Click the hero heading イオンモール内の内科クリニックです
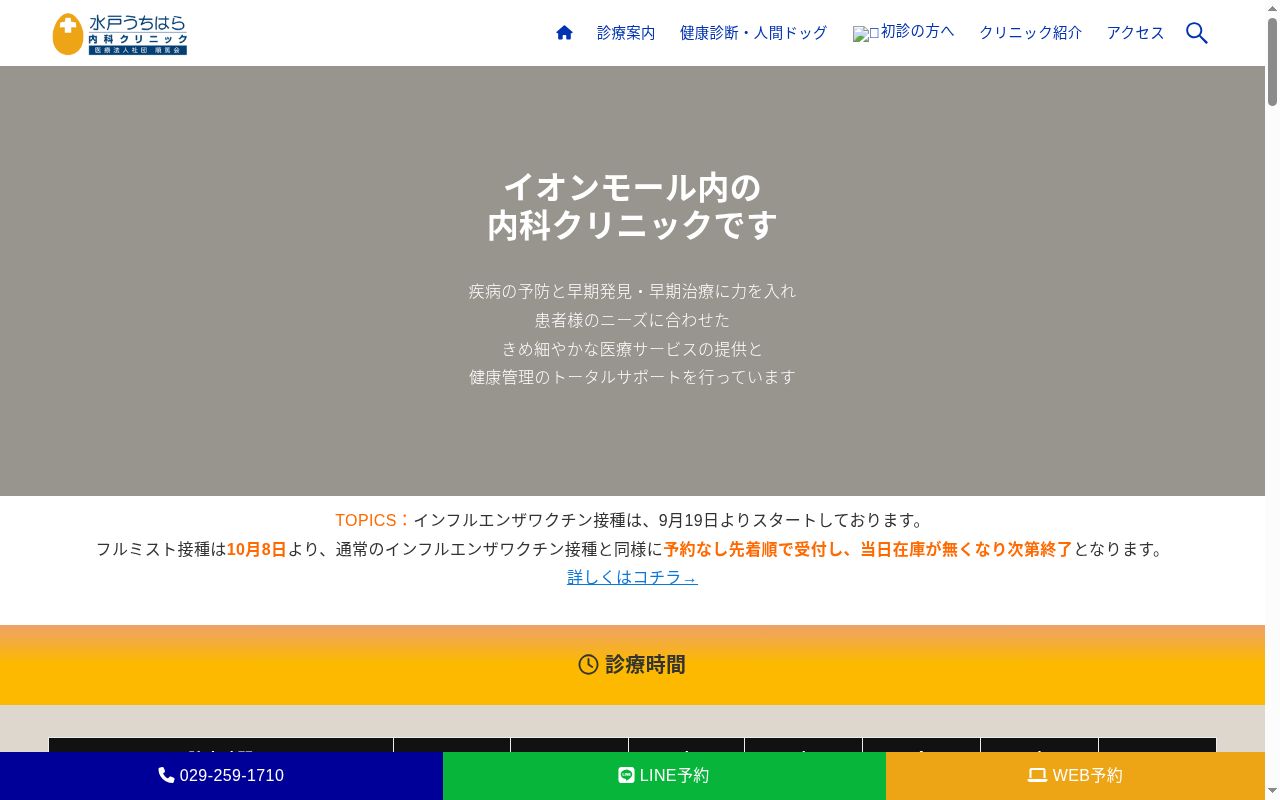Image resolution: width=1280 pixels, height=800 pixels. pos(632,206)
